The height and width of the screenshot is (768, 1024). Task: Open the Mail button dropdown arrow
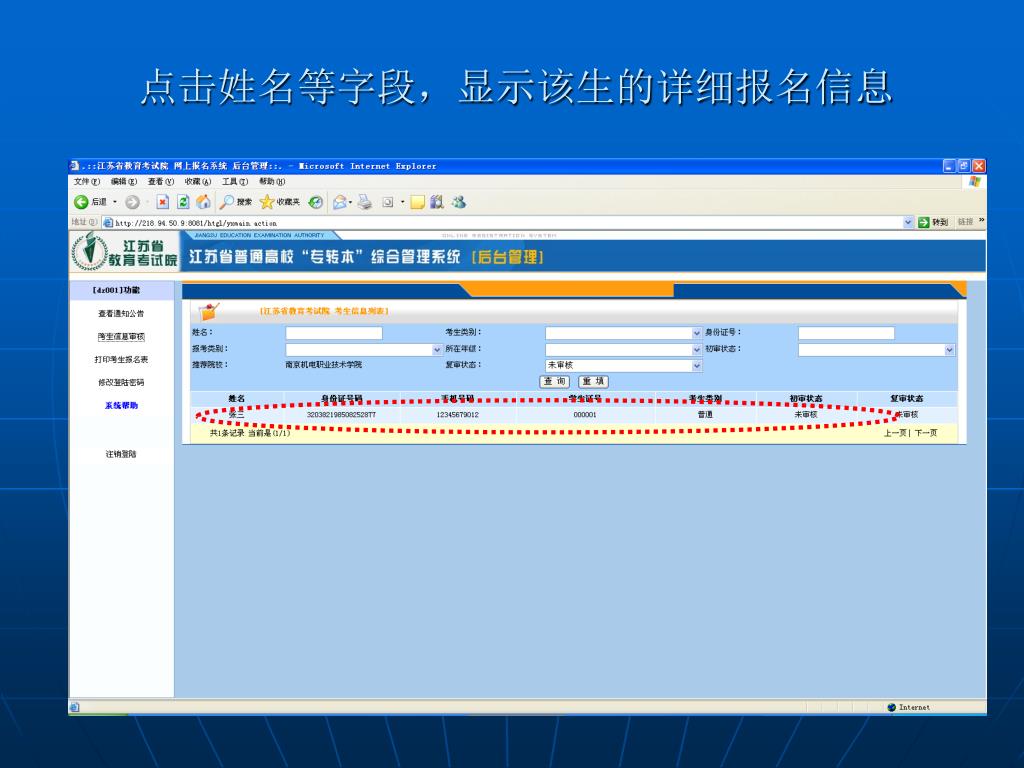tap(351, 202)
